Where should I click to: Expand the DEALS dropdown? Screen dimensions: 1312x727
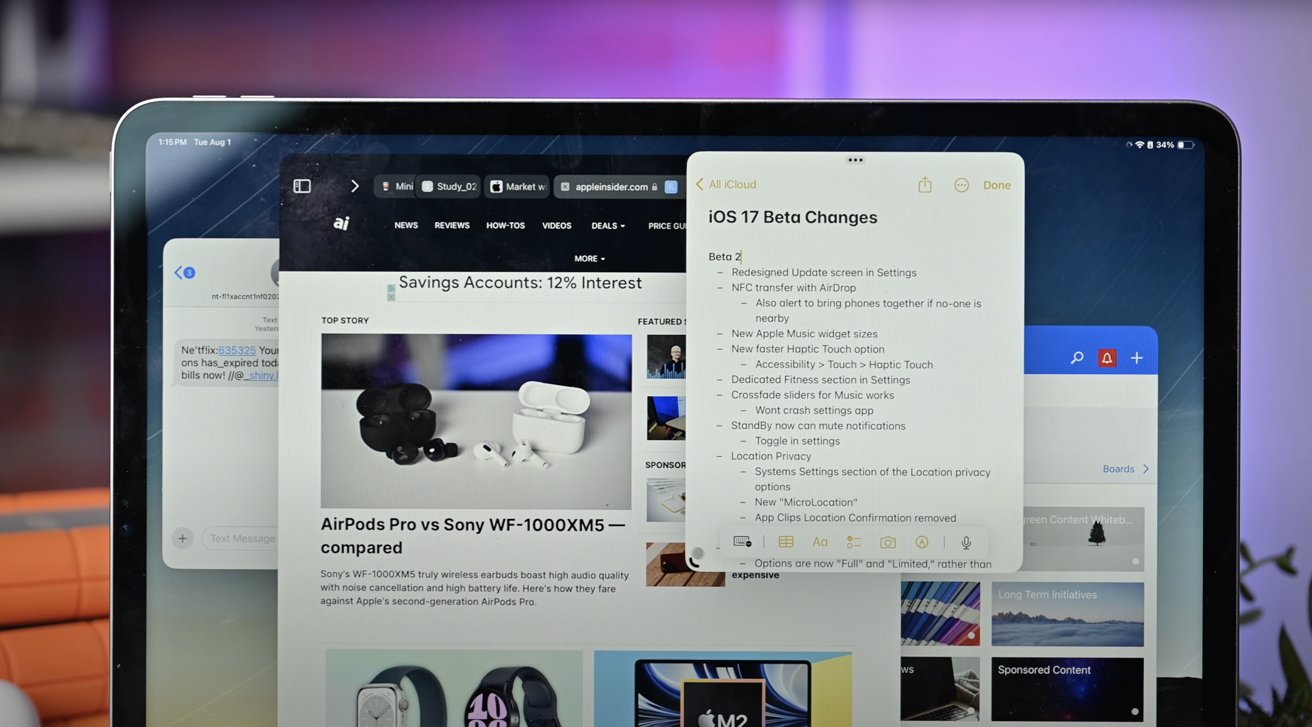[608, 226]
